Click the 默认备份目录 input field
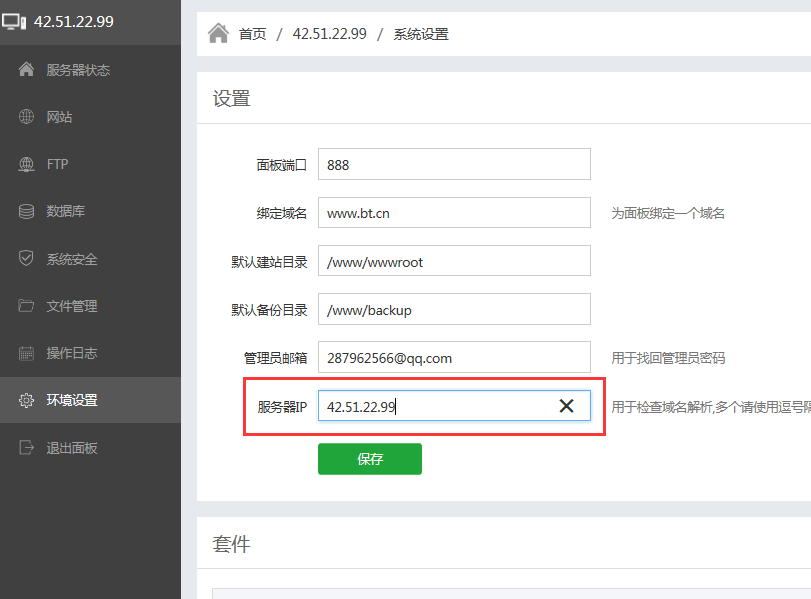This screenshot has height=599, width=811. tap(454, 309)
